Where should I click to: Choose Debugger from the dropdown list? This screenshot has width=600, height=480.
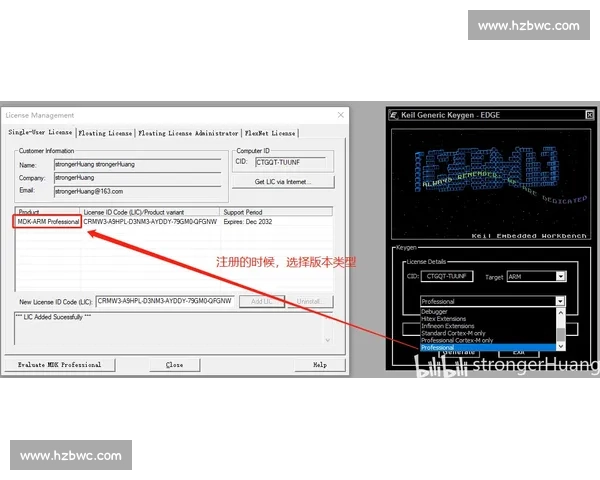click(x=488, y=312)
